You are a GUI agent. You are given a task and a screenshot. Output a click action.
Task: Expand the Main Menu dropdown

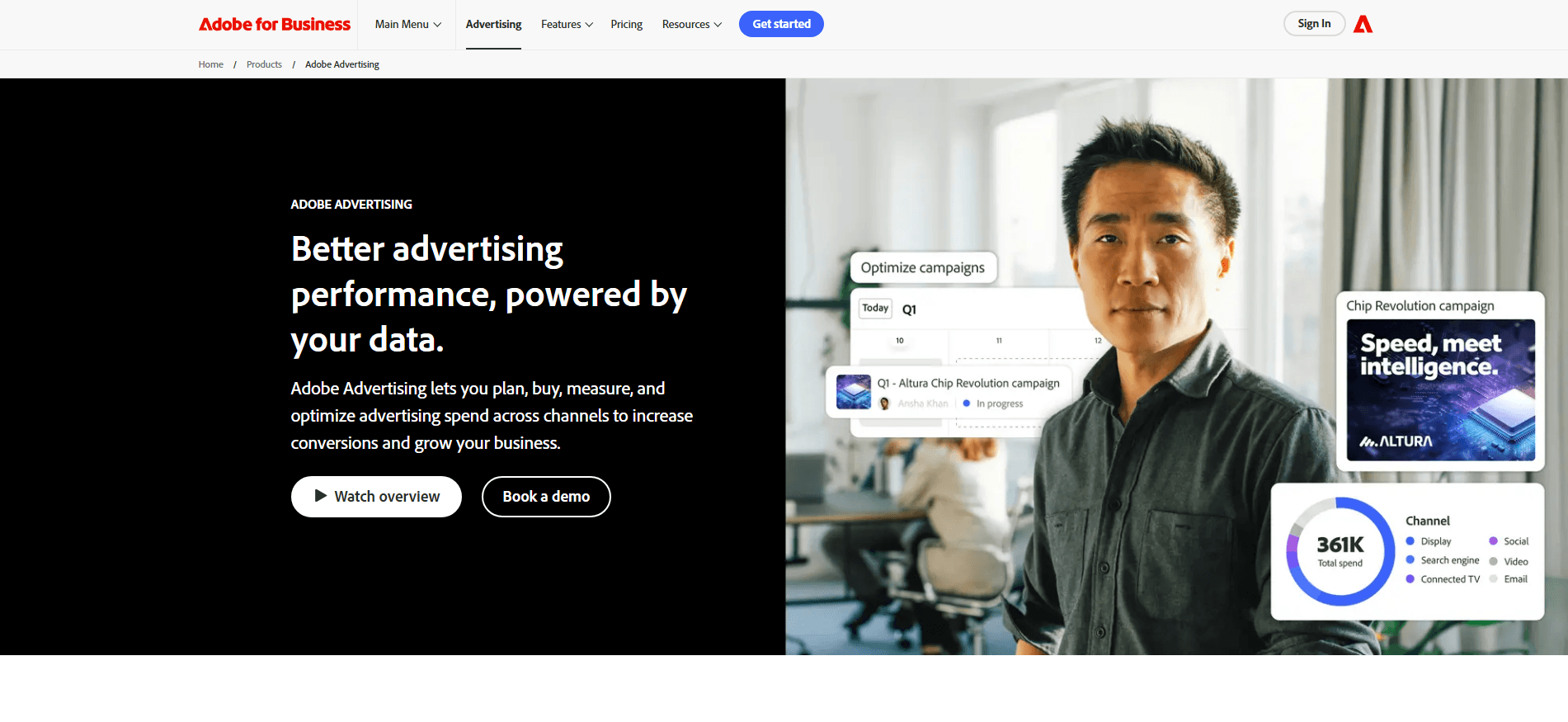pos(407,24)
